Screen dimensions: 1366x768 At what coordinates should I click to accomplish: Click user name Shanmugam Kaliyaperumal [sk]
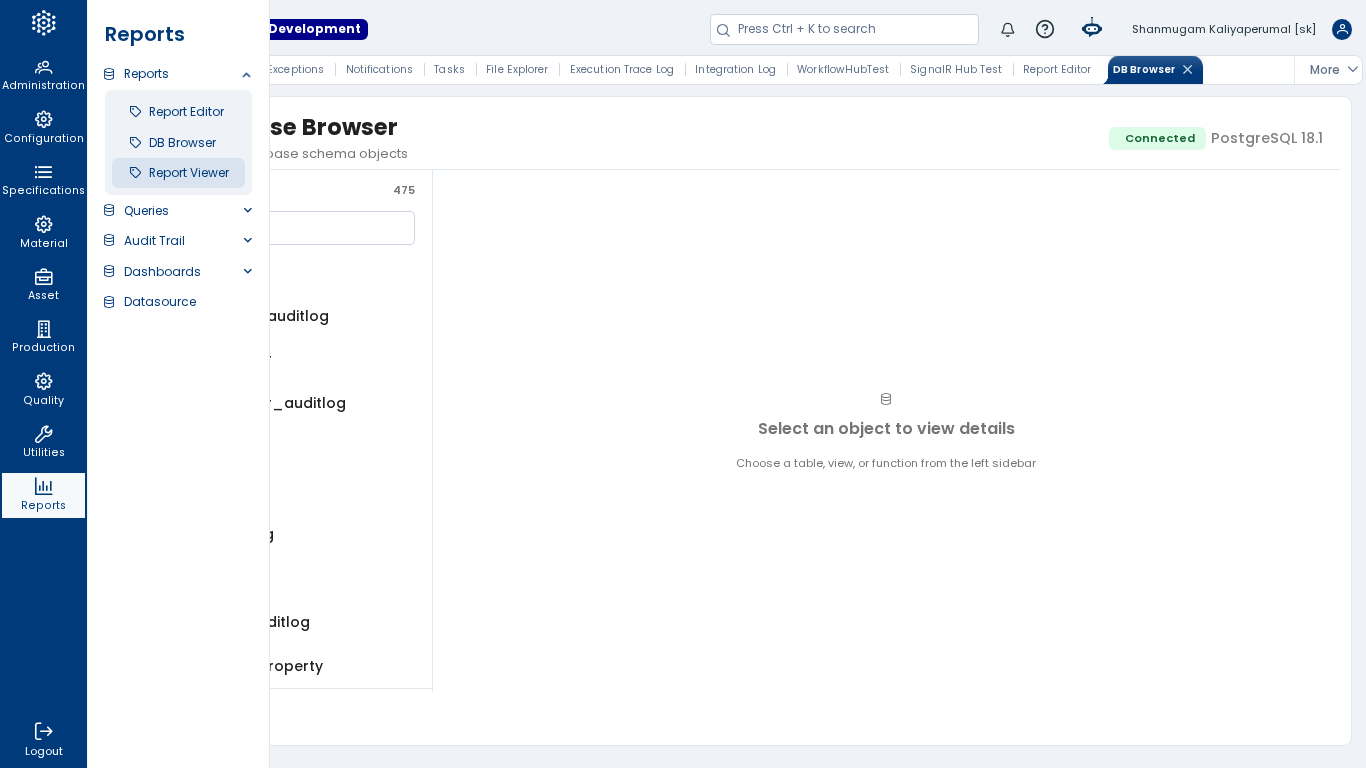(x=1224, y=30)
